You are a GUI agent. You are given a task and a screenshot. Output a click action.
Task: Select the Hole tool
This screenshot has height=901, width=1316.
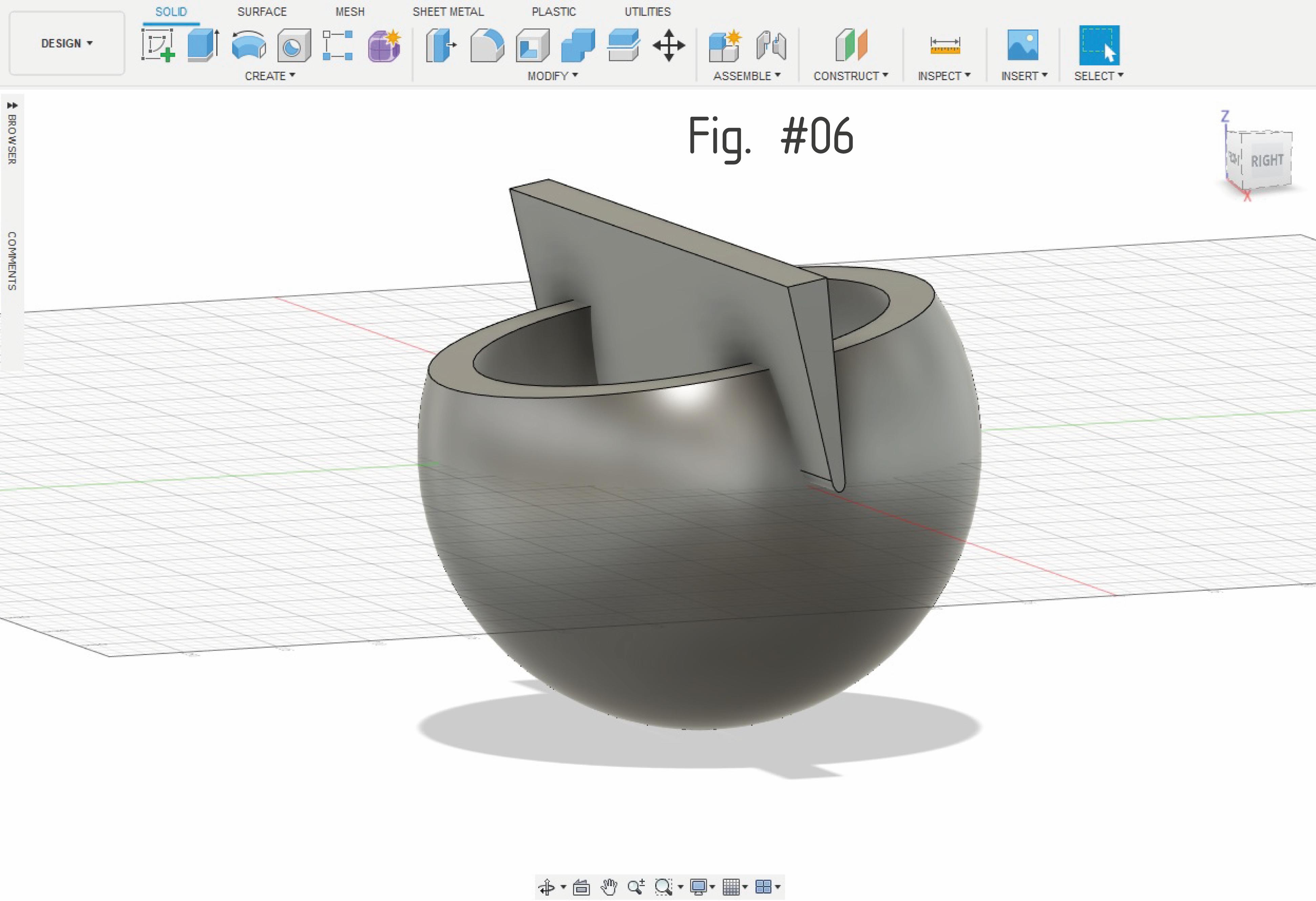(x=294, y=45)
